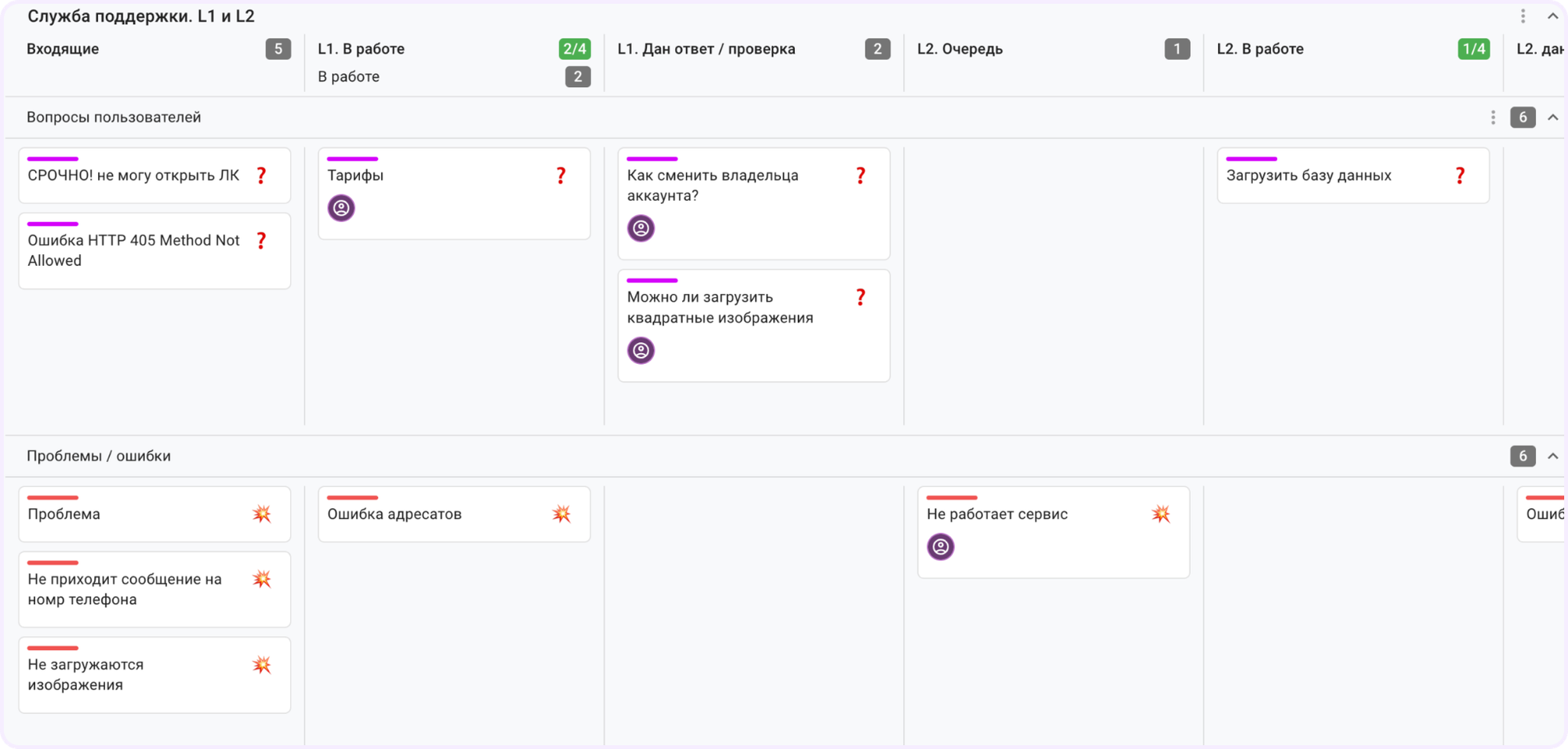The image size is (1568, 749).
Task: Open the board options three-dot menu
Action: pyautogui.click(x=1523, y=16)
